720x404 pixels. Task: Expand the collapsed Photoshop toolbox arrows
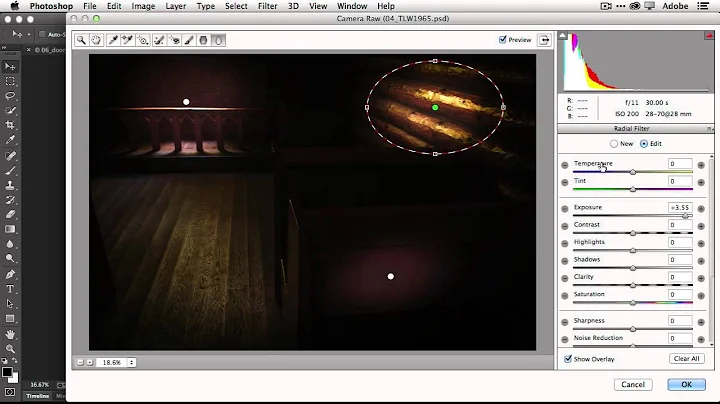click(4, 47)
